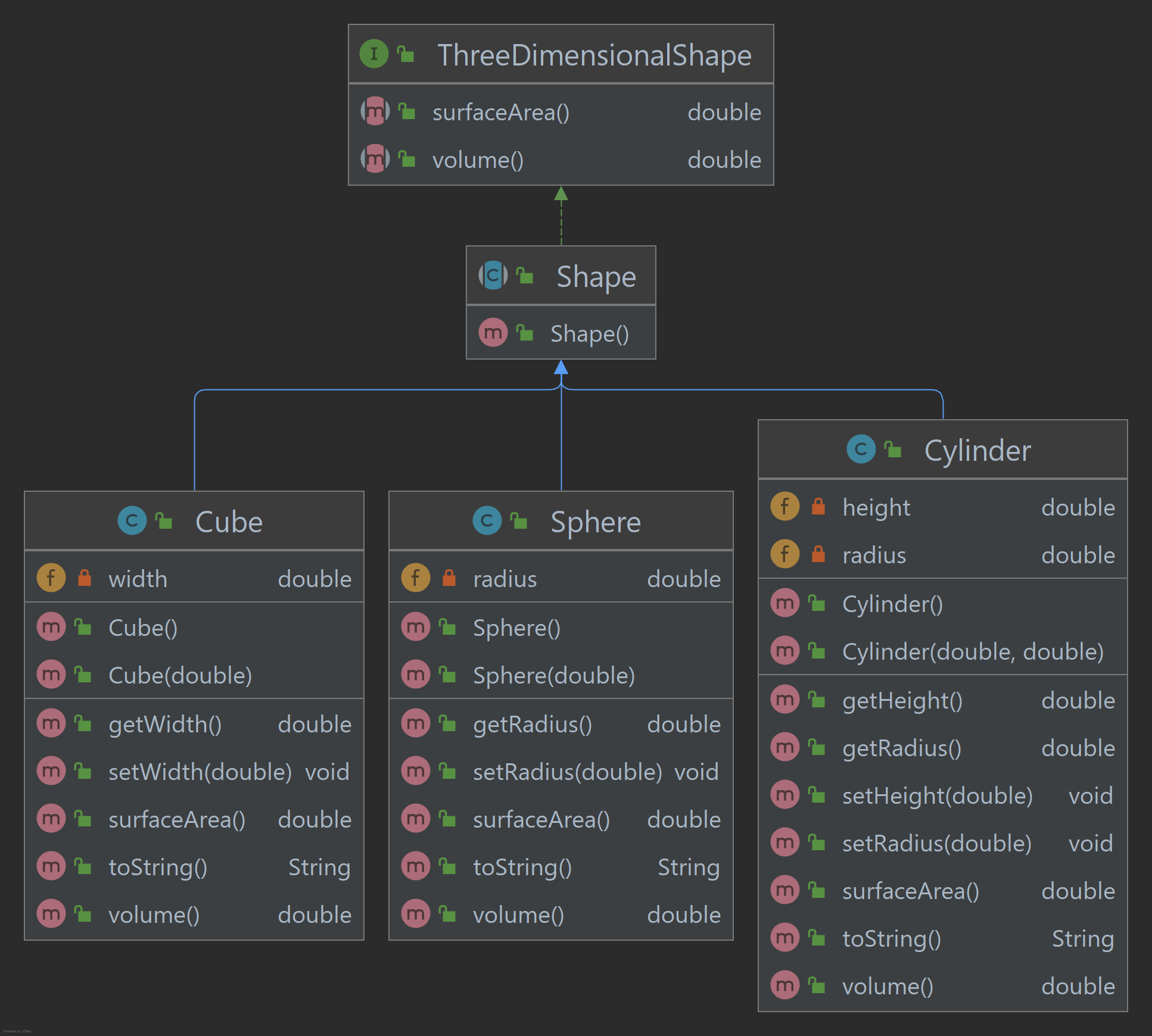Click the abstract method icon beside ThreeDimensionalShape volume()

(x=375, y=159)
